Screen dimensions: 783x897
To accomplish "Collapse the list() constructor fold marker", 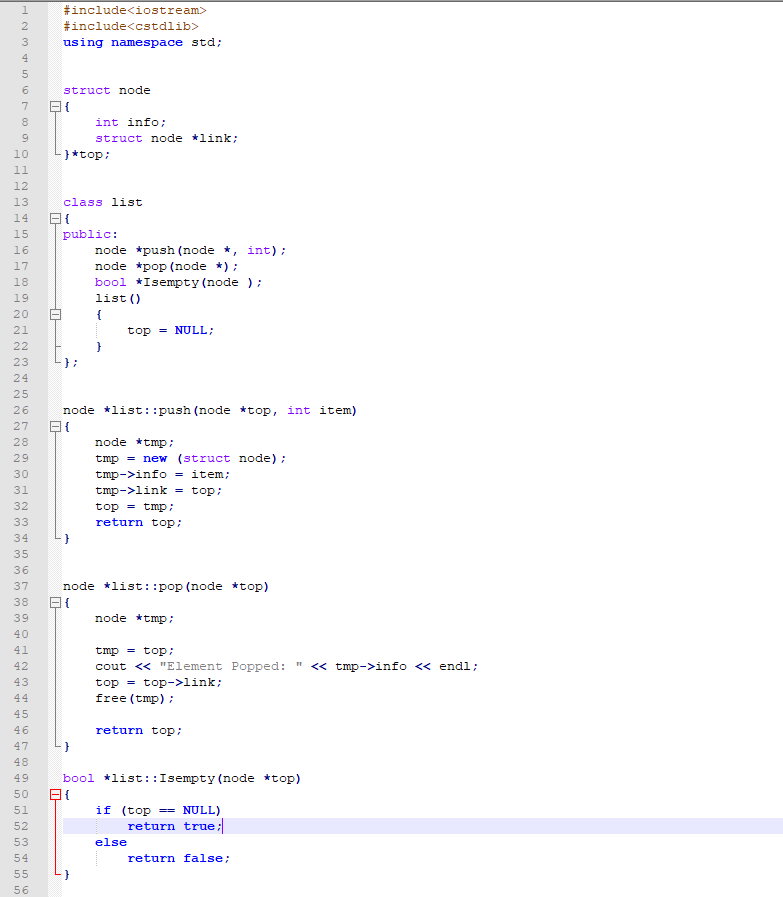I will pos(55,314).
